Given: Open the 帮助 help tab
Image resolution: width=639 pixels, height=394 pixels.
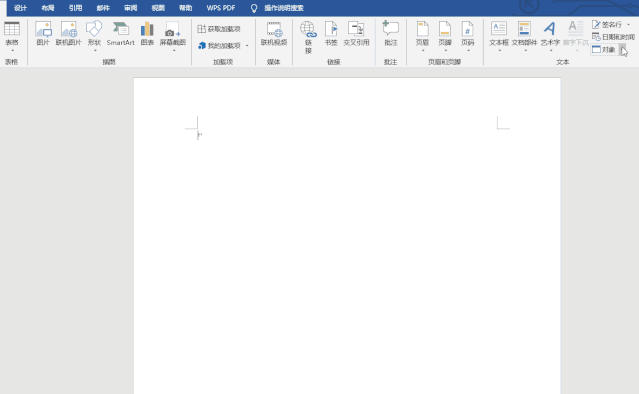Looking at the screenshot, I should pos(185,8).
